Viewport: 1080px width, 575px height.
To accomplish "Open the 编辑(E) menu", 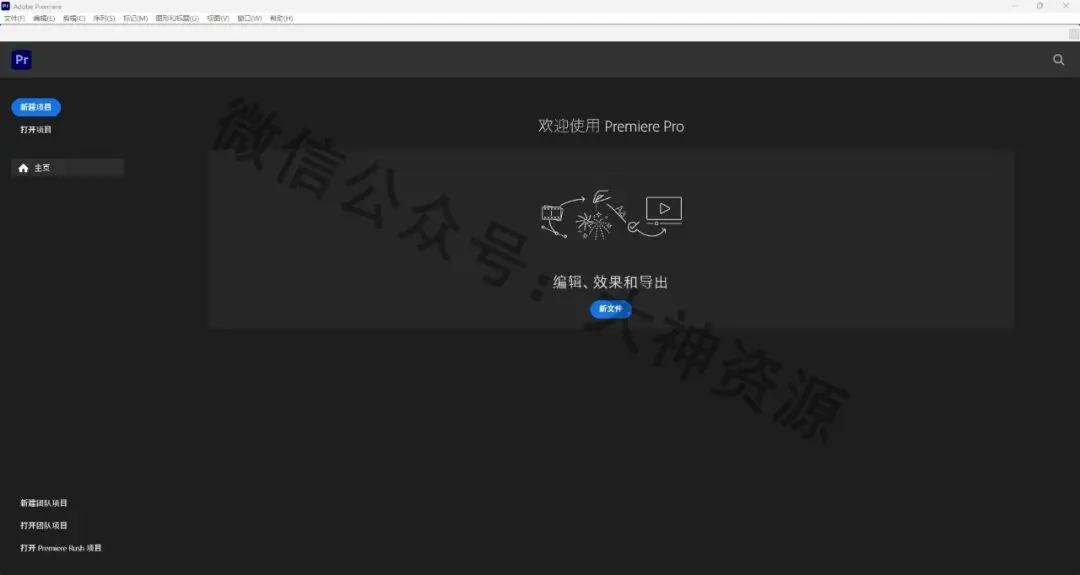I will click(44, 19).
